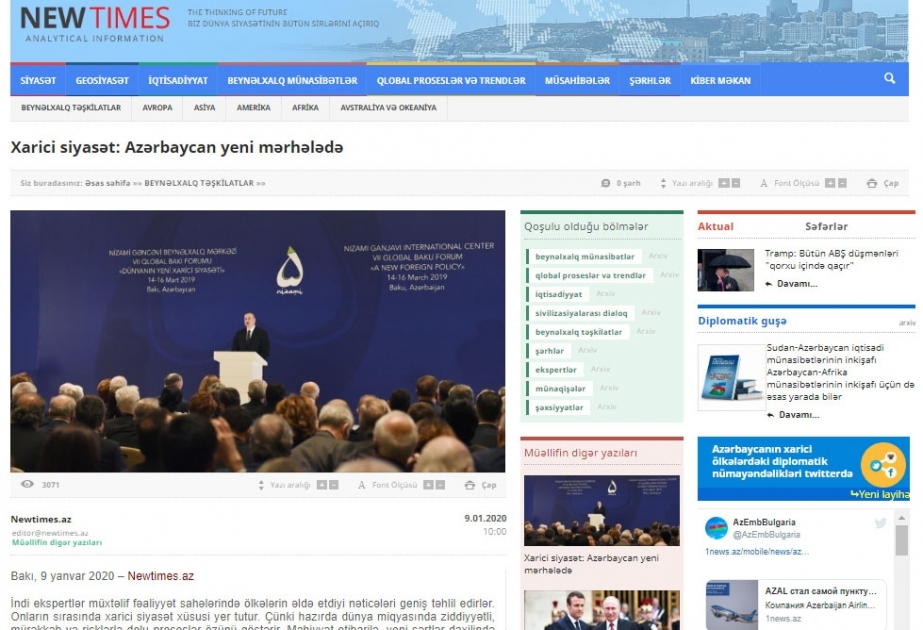This screenshot has height=630, width=923.
Task: Click the printer icon in the breadcrumb toolbar
Action: click(872, 183)
